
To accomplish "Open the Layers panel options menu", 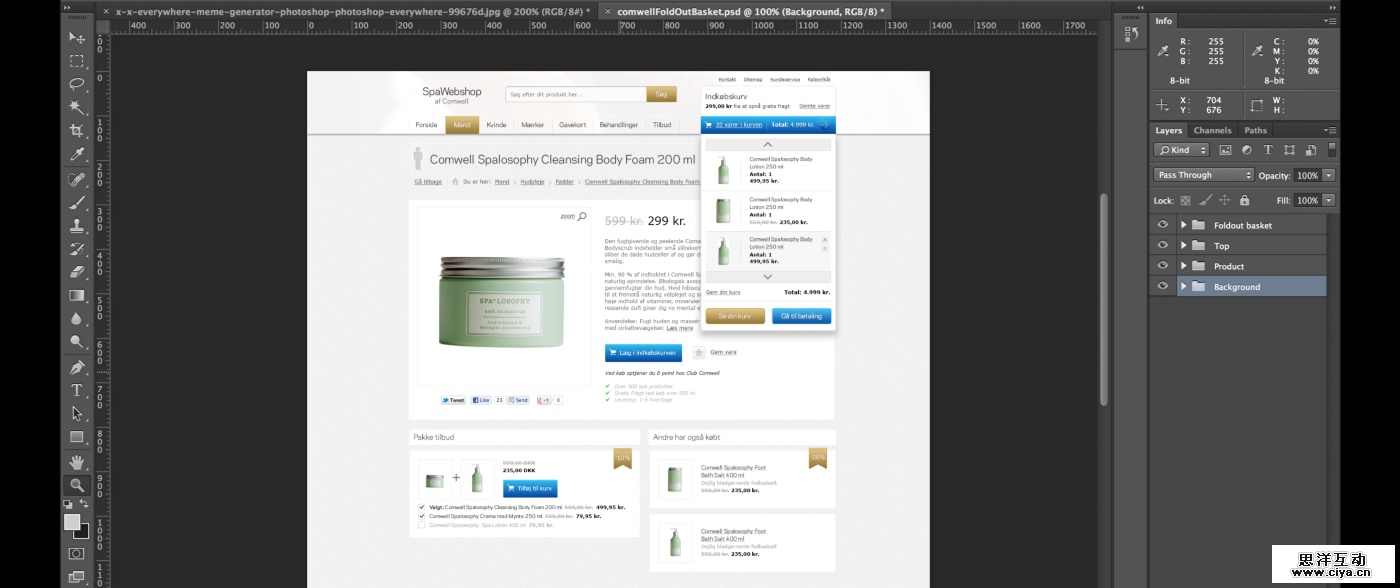I will (1330, 130).
